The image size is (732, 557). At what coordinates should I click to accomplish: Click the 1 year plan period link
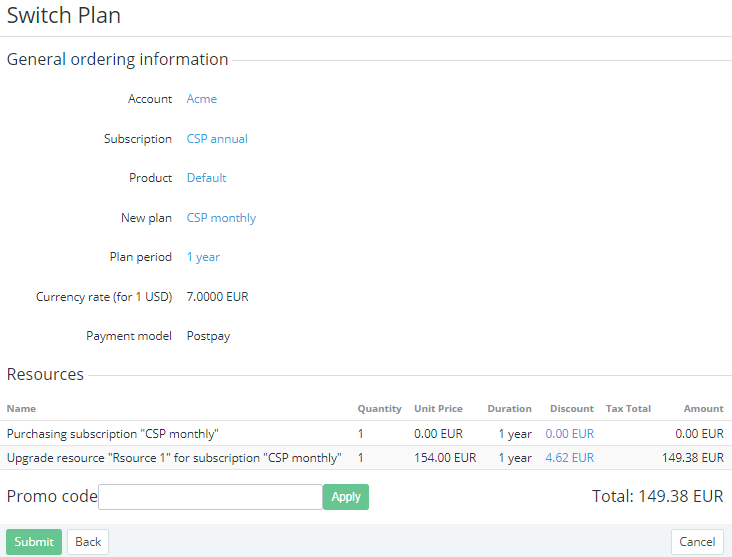pyautogui.click(x=203, y=257)
